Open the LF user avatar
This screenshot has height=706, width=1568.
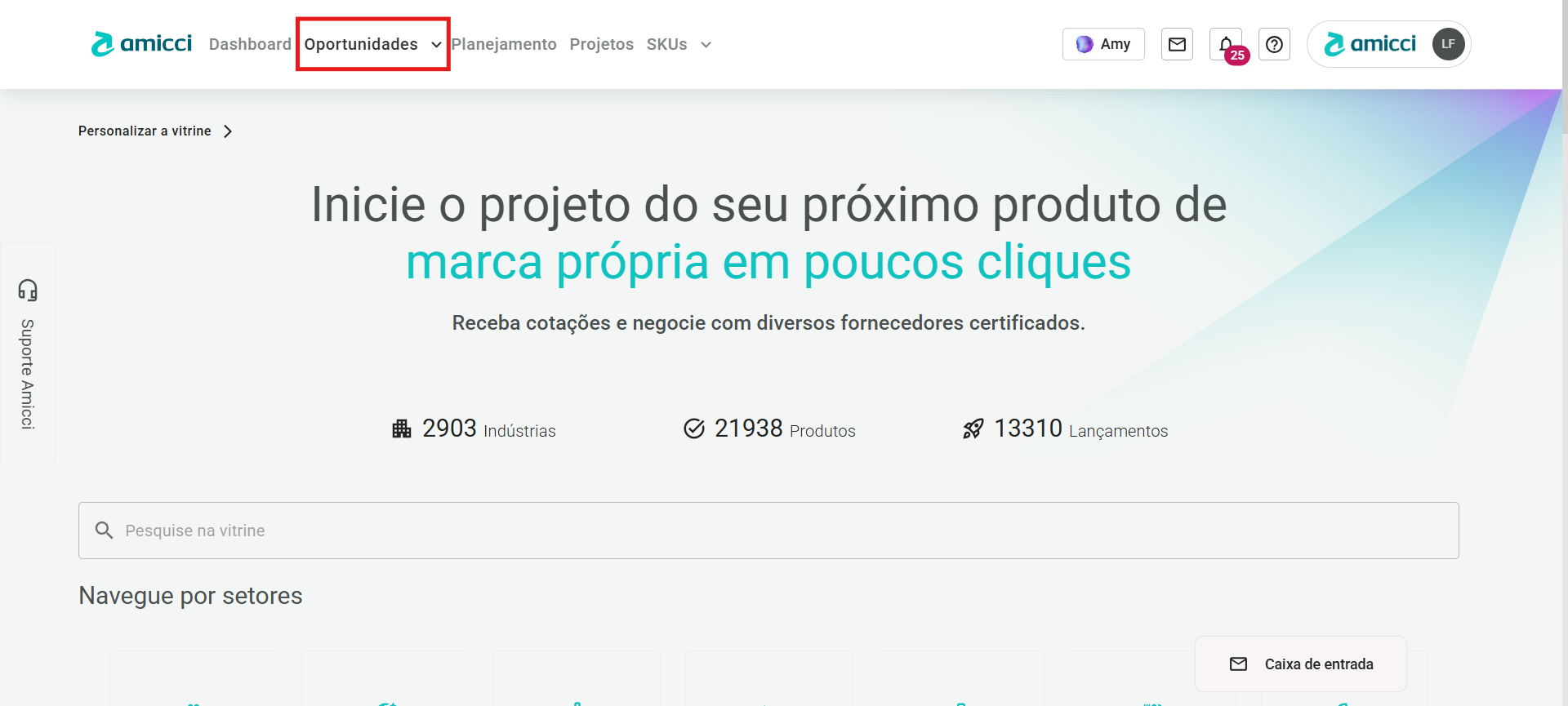point(1448,44)
